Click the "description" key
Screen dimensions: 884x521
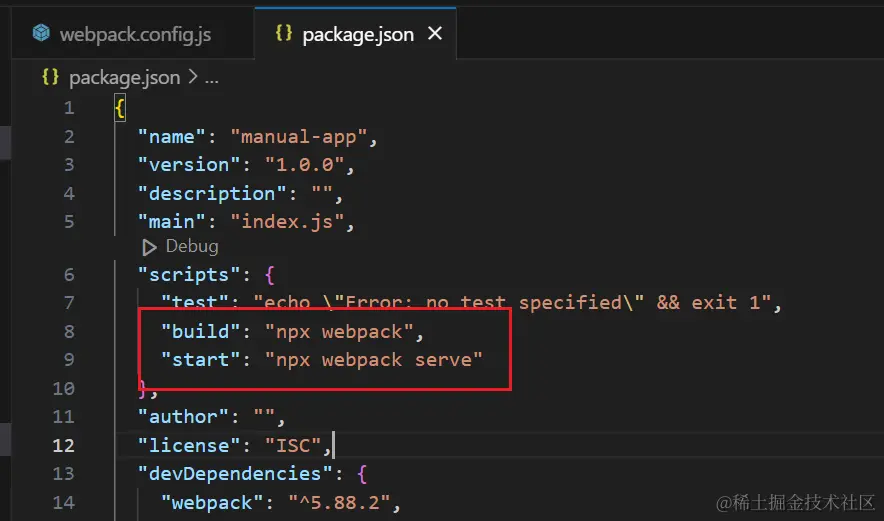point(213,194)
